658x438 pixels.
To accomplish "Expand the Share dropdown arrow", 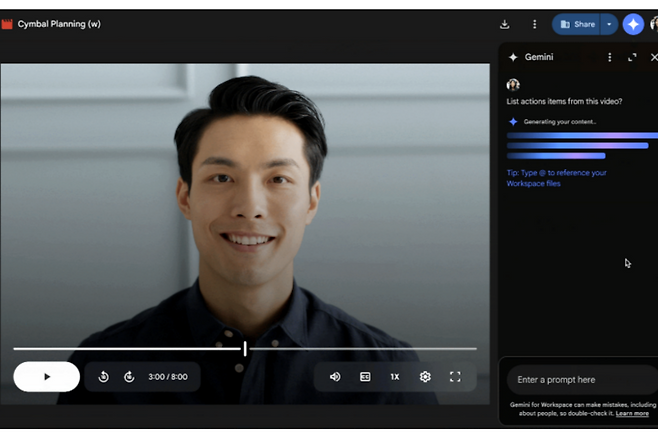I will tap(608, 24).
